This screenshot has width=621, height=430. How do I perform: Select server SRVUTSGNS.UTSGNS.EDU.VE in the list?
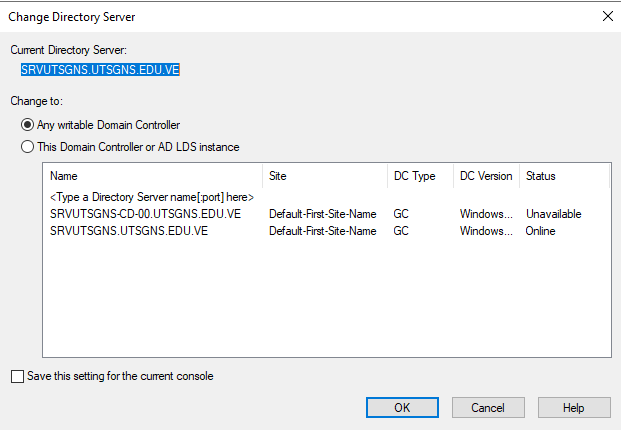point(129,231)
